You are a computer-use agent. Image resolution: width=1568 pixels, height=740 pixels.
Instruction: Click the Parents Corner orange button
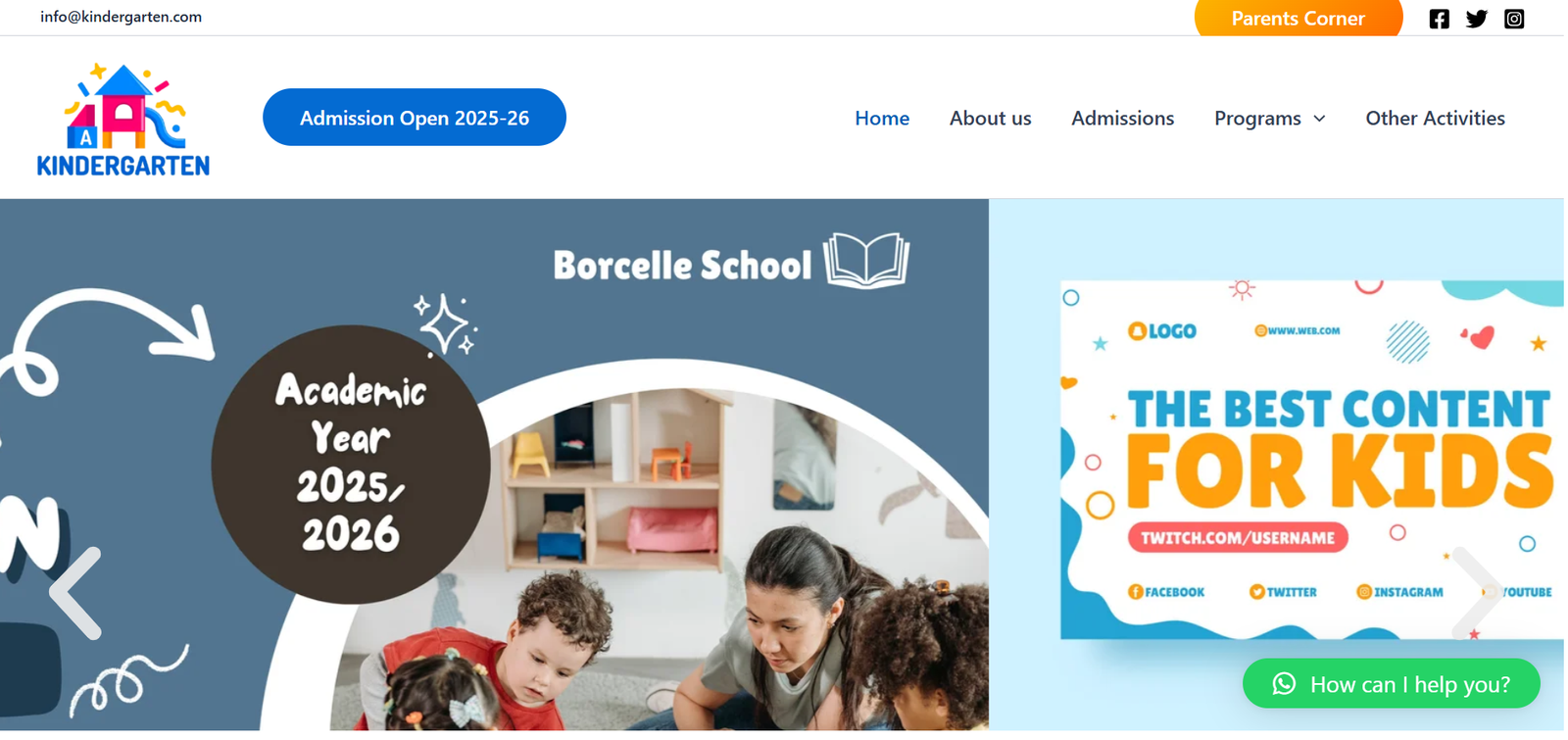tap(1298, 18)
